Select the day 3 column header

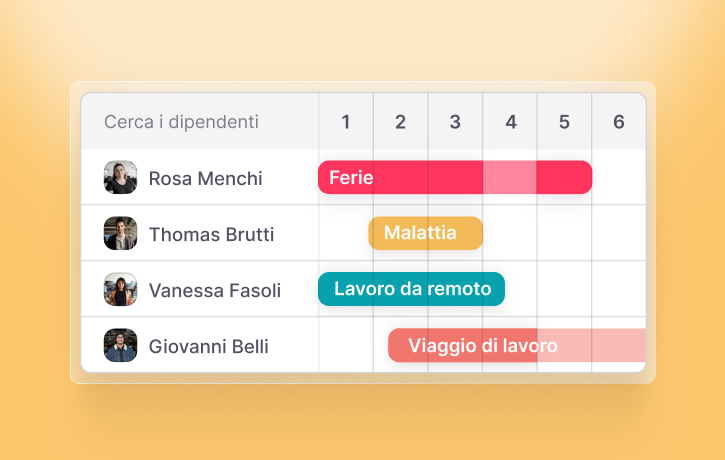click(455, 122)
